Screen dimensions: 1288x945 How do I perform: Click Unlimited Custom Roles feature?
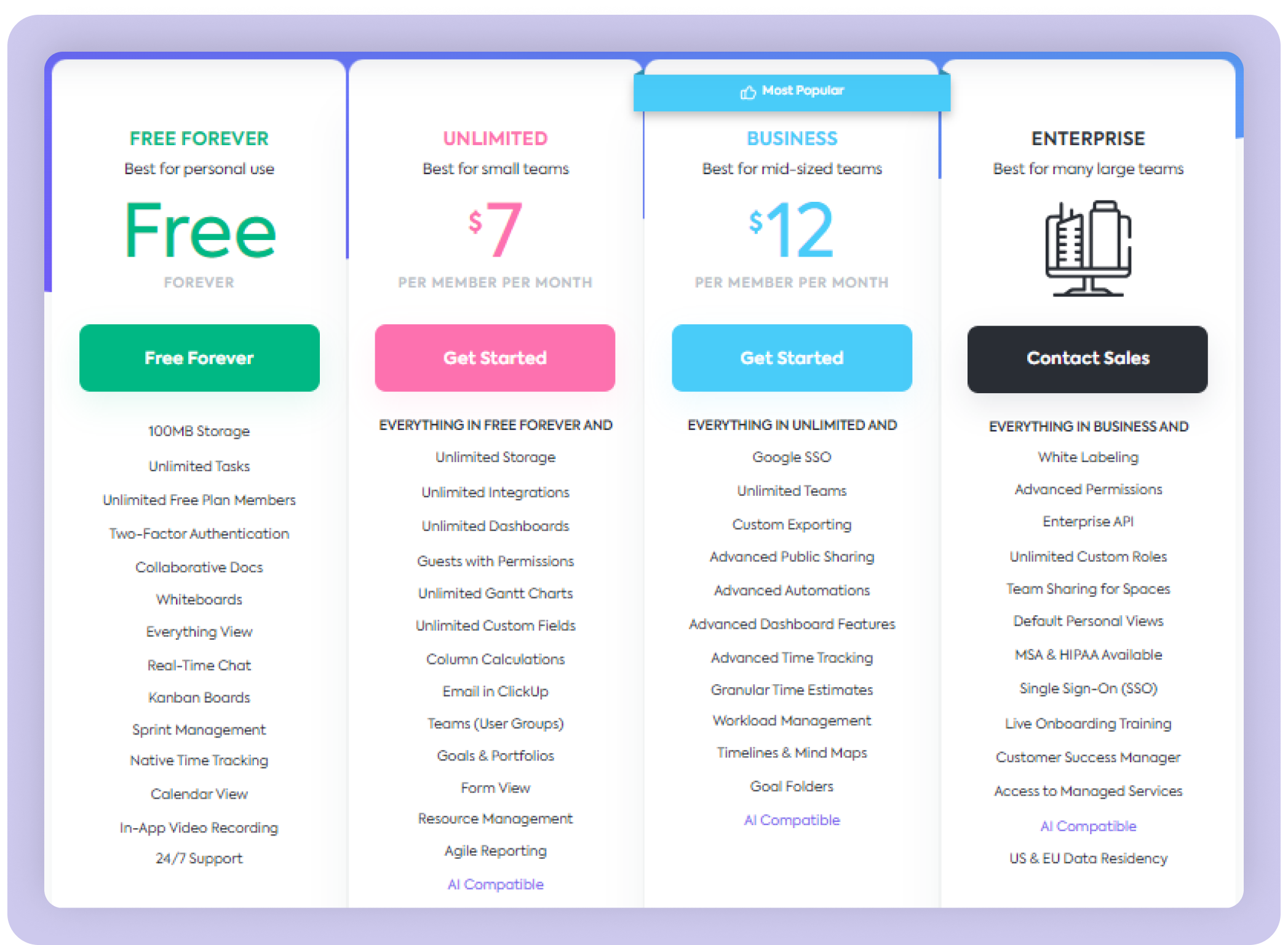(1088, 557)
